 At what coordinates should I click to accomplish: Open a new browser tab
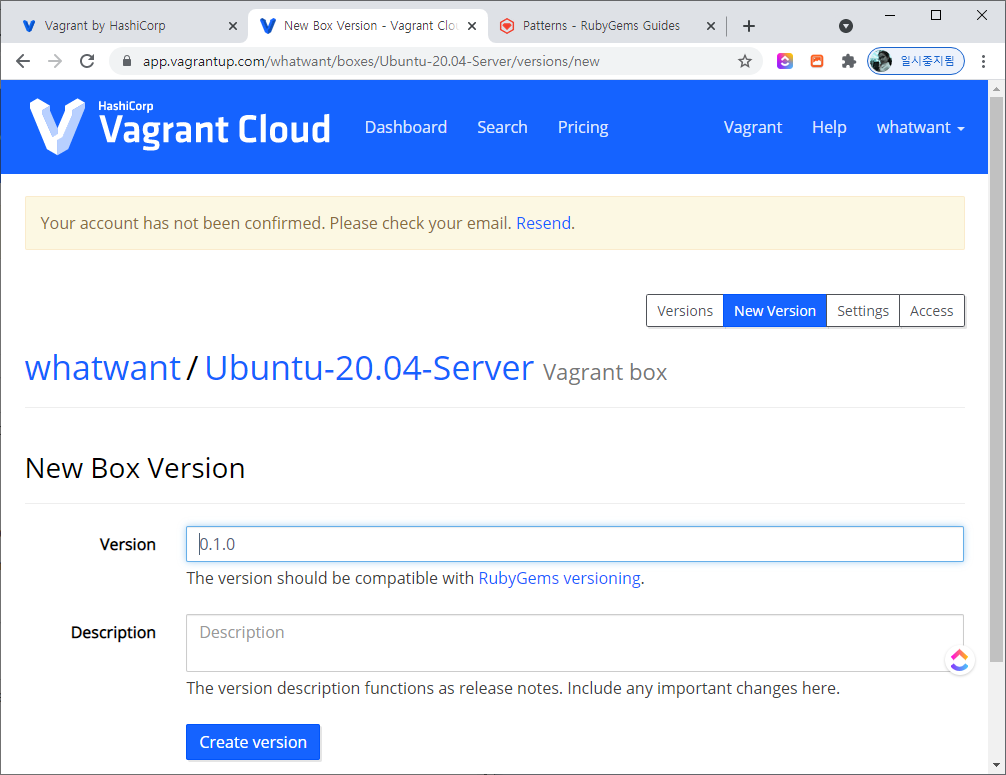(749, 26)
